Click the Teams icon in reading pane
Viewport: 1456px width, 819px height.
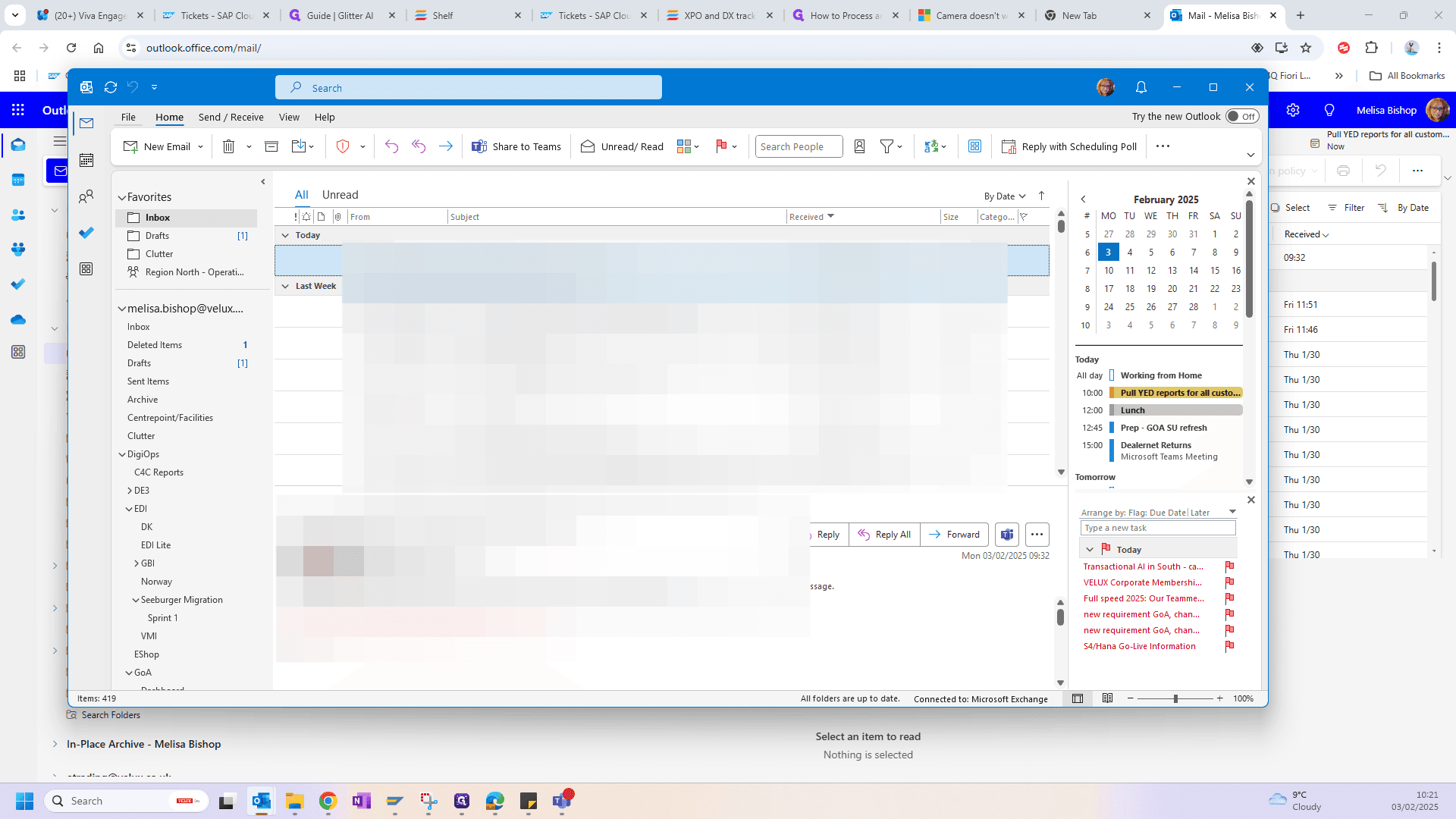click(x=1007, y=535)
